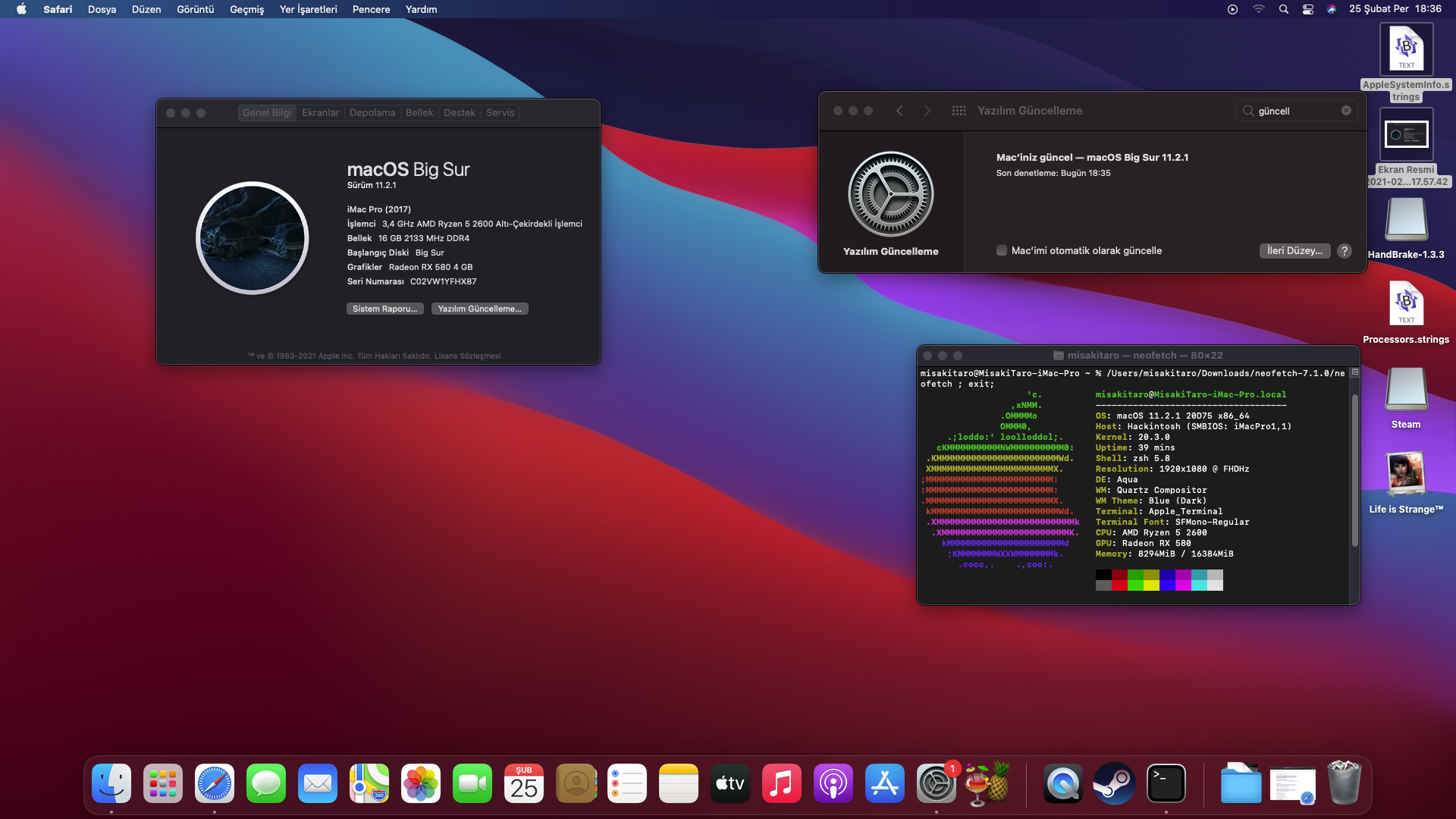Click İleri Düzey advanced options button
This screenshot has height=819, width=1456.
pos(1294,251)
